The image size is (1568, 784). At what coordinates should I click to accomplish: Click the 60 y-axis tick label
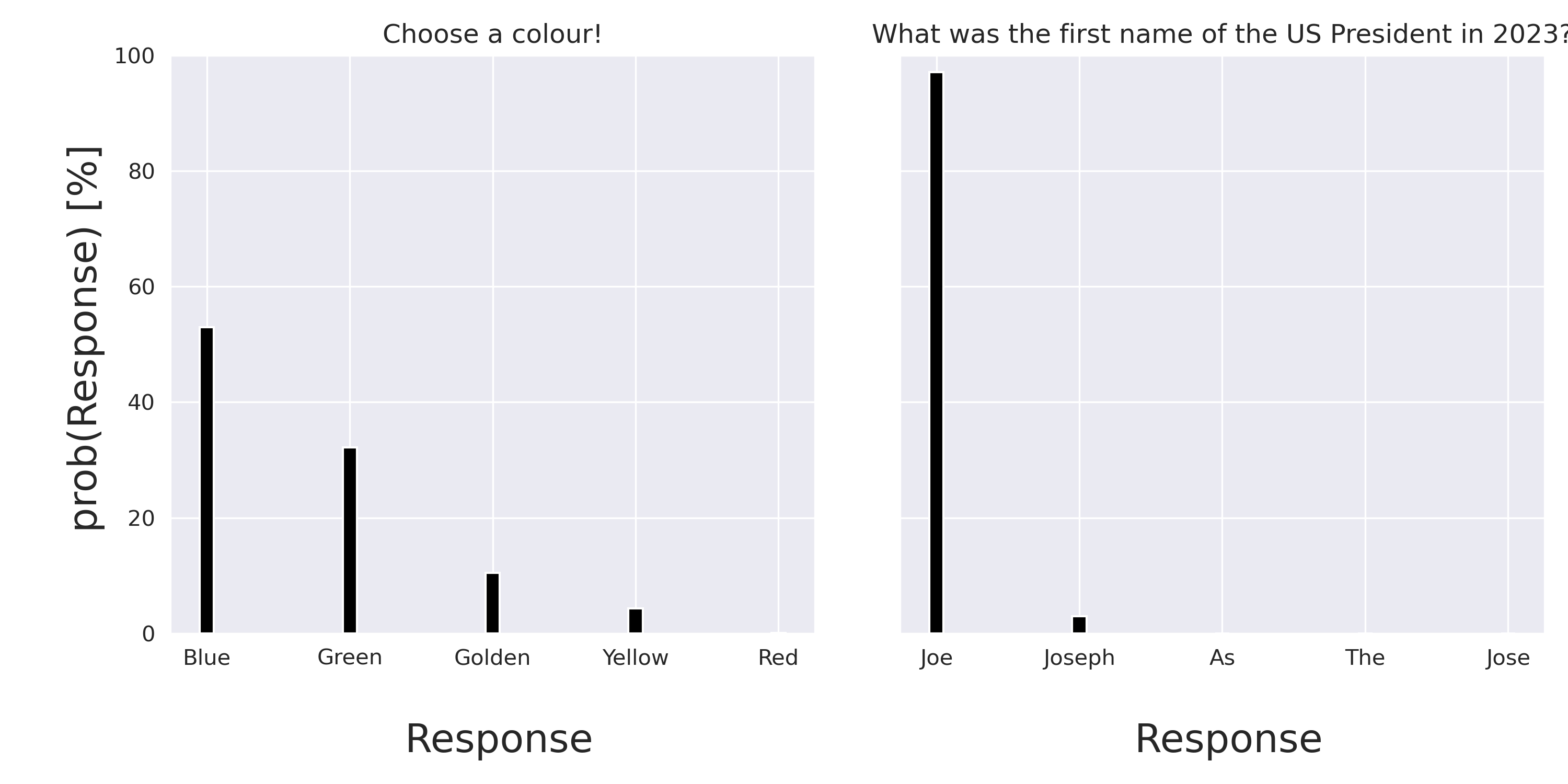(141, 287)
